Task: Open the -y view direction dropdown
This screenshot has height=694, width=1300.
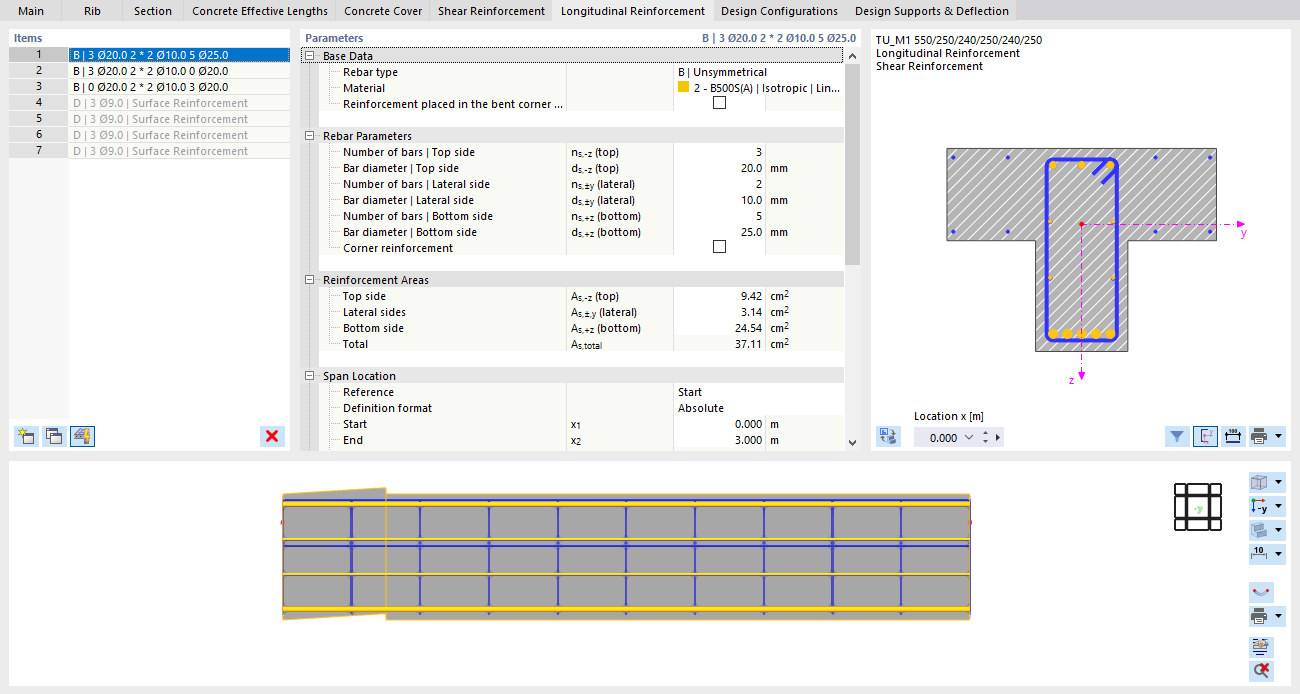Action: 1279,506
